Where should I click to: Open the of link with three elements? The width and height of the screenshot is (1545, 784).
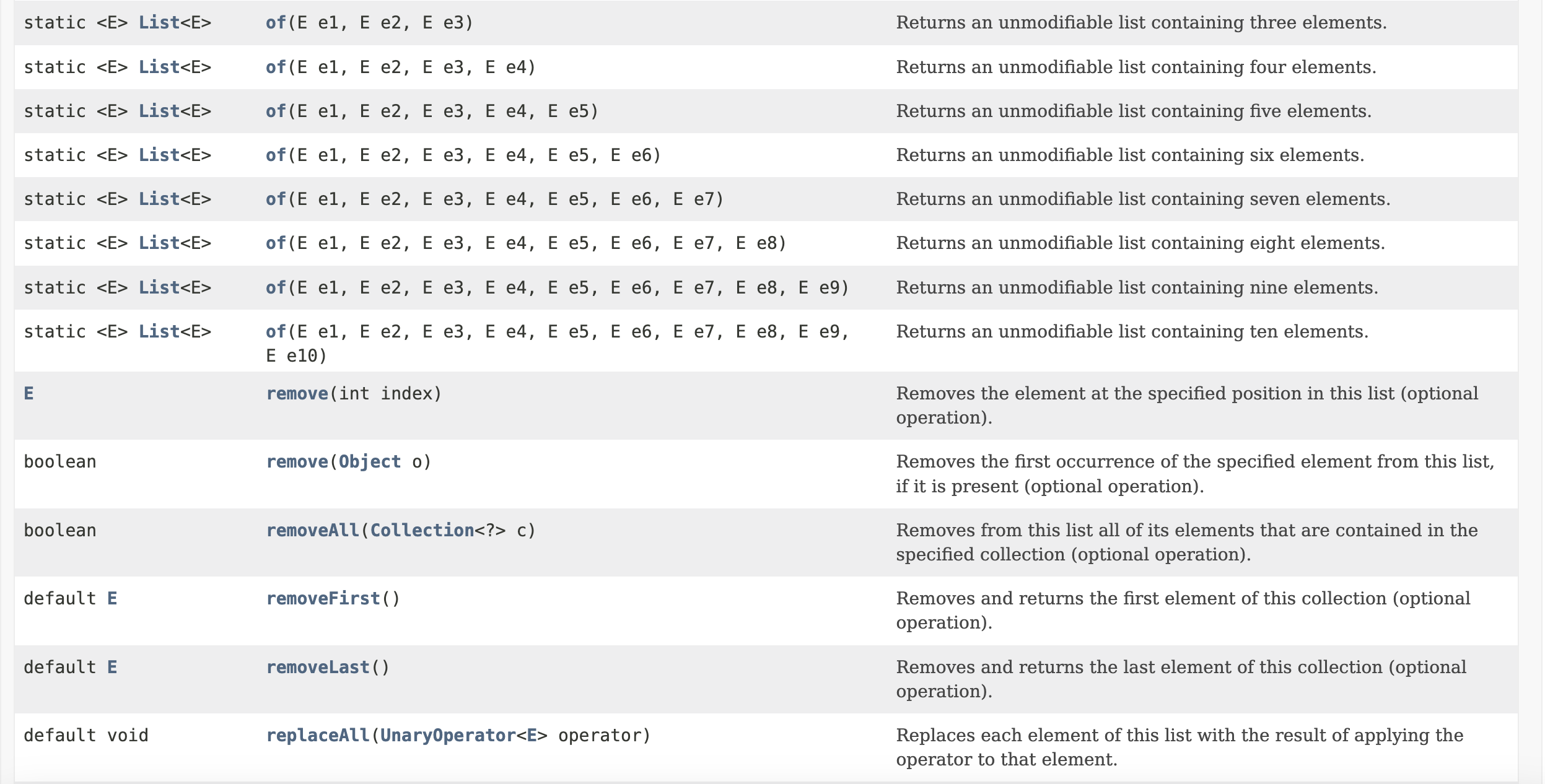[x=276, y=23]
